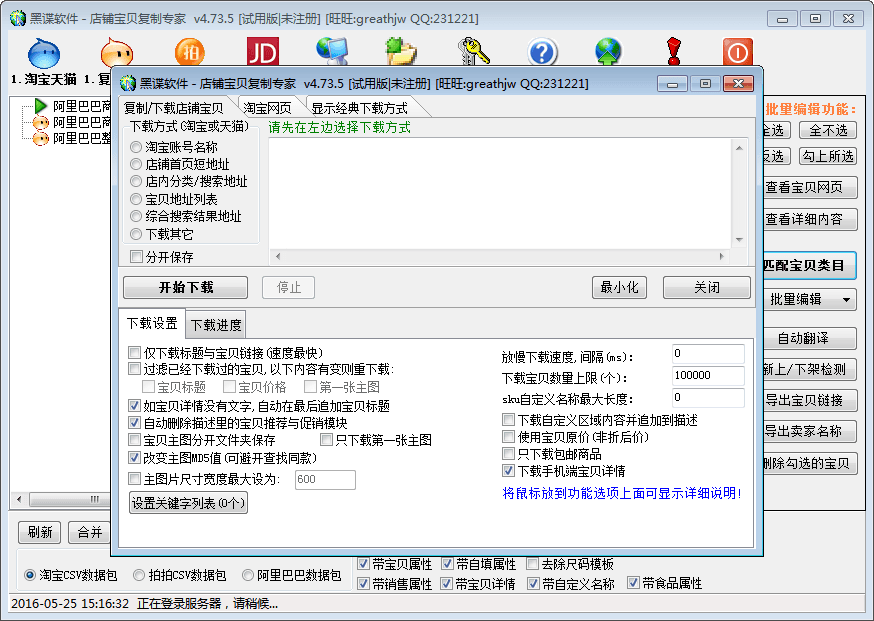The image size is (874, 621).
Task: Click the 下载宝贝数量上限 input field
Action: pos(707,376)
